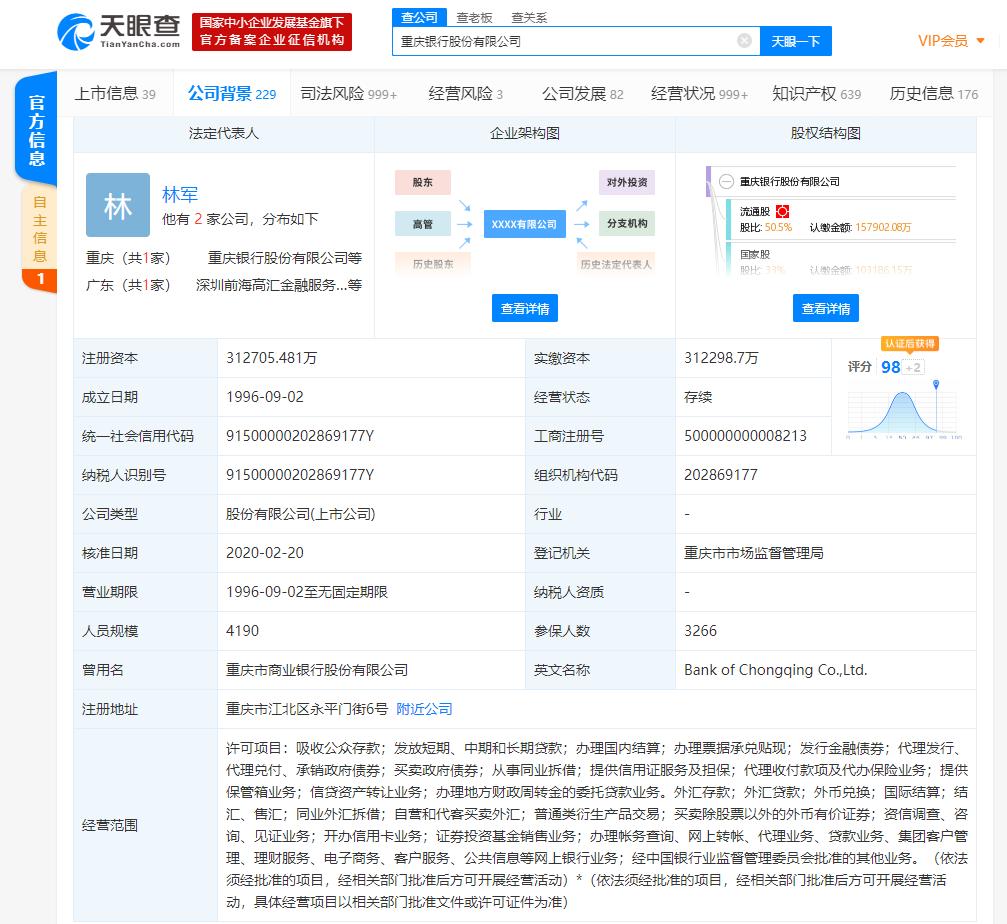This screenshot has width=1007, height=924.
Task: Expand the 公司背景 229 section tab
Action: point(231,94)
